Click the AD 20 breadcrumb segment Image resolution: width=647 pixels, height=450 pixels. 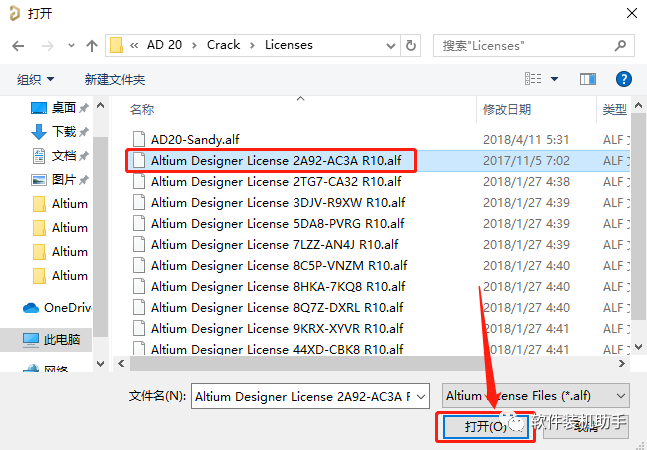164,45
